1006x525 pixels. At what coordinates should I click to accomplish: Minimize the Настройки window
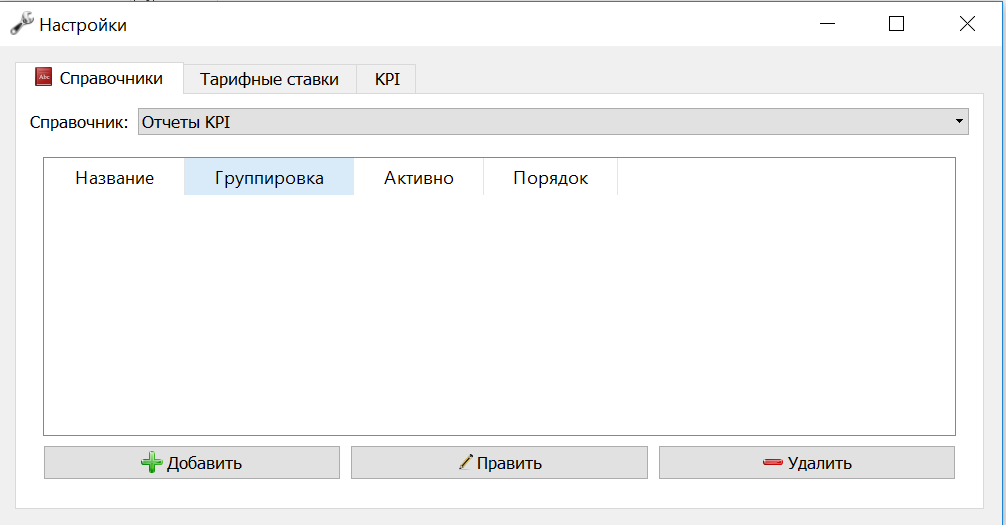coord(828,24)
